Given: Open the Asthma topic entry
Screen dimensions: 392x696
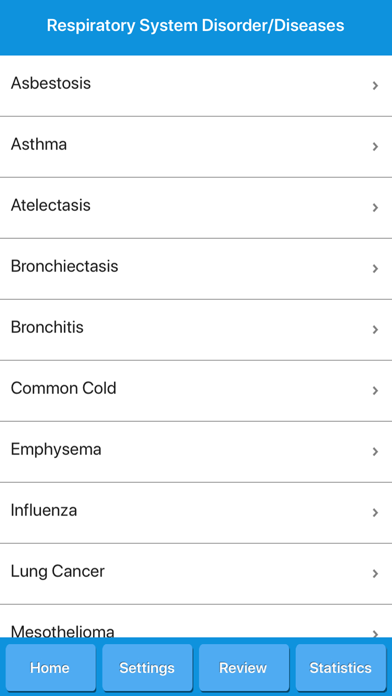Looking at the screenshot, I should click(196, 147).
